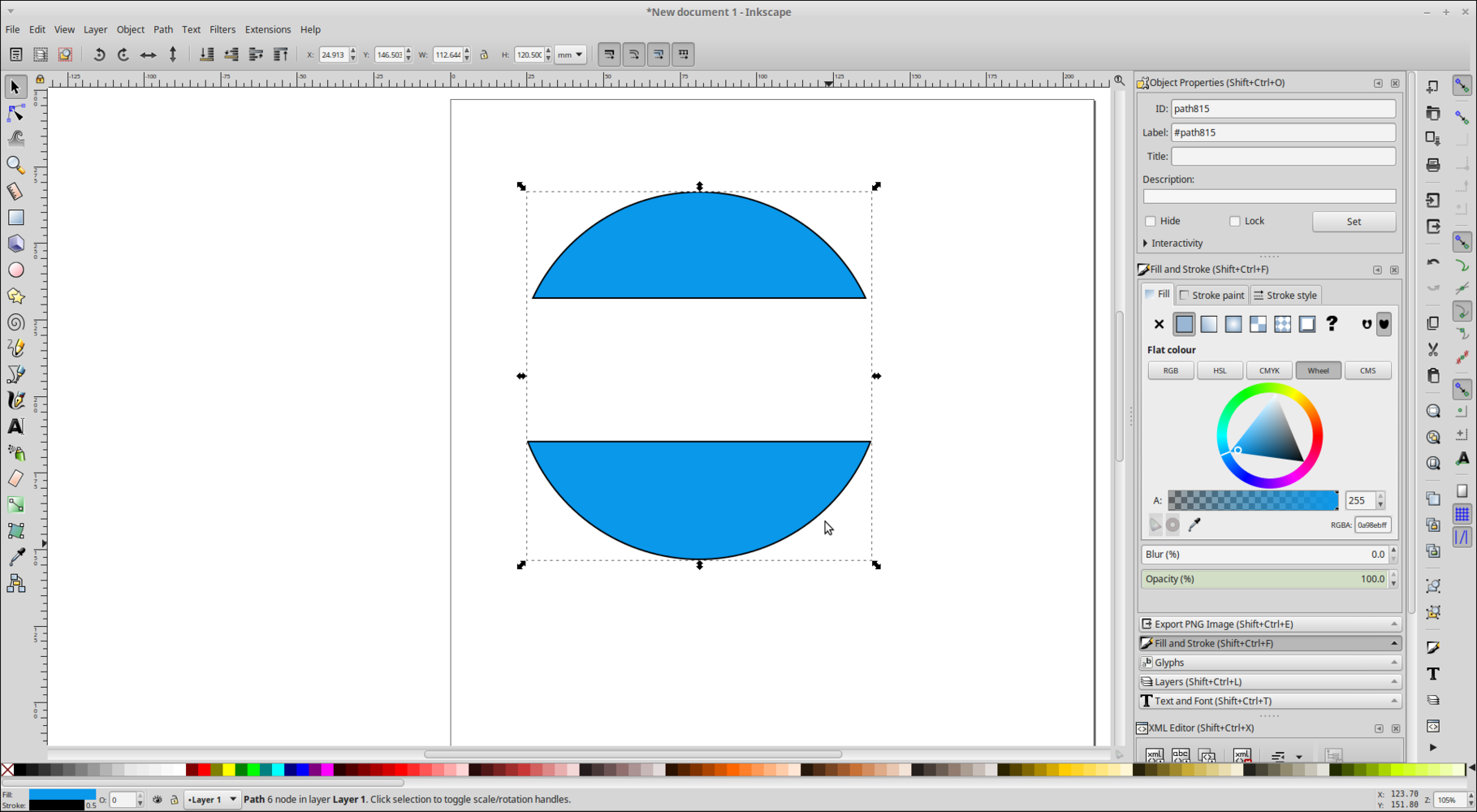This screenshot has width=1477, height=812.
Task: Expand the Glyphs panel
Action: point(1270,663)
